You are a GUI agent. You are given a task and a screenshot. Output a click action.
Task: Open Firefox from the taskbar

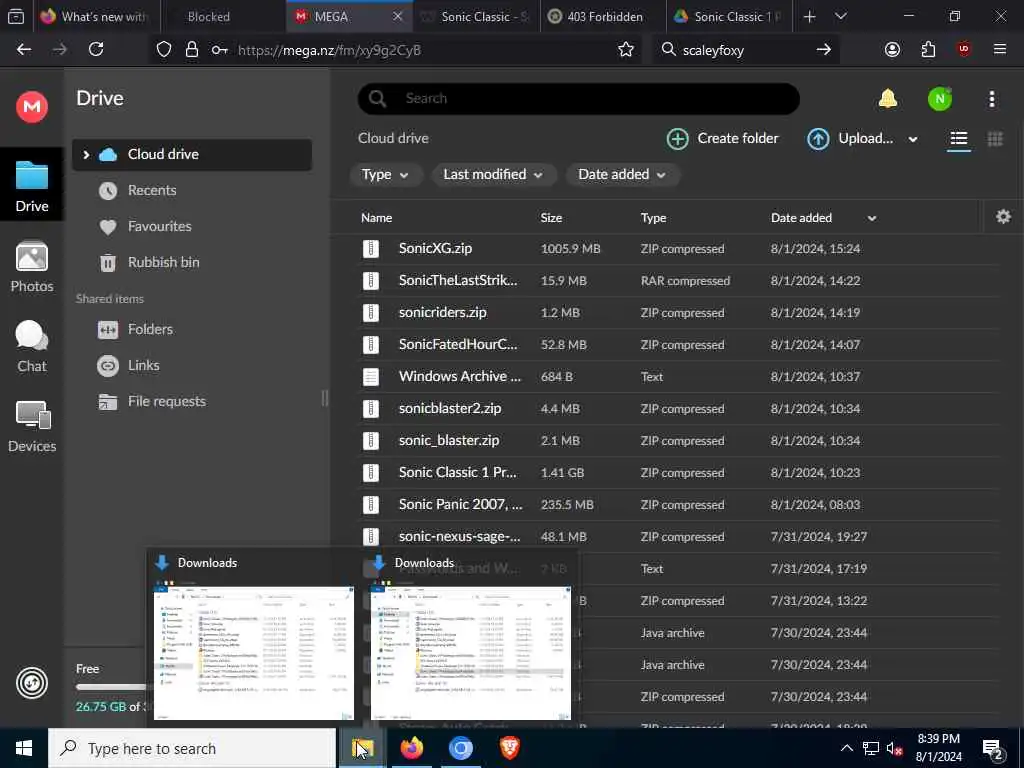[x=411, y=748]
